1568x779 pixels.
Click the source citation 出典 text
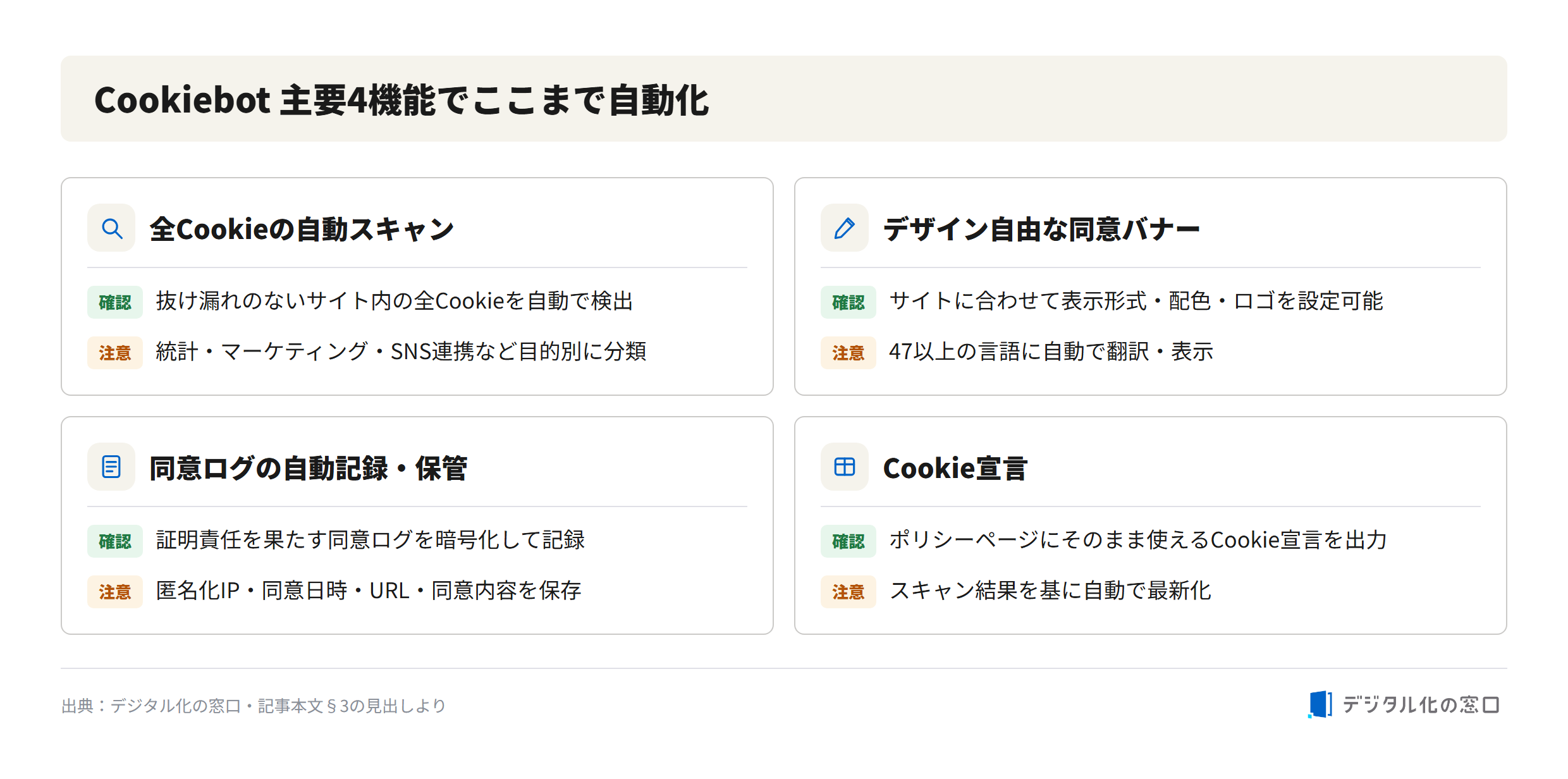[254, 706]
